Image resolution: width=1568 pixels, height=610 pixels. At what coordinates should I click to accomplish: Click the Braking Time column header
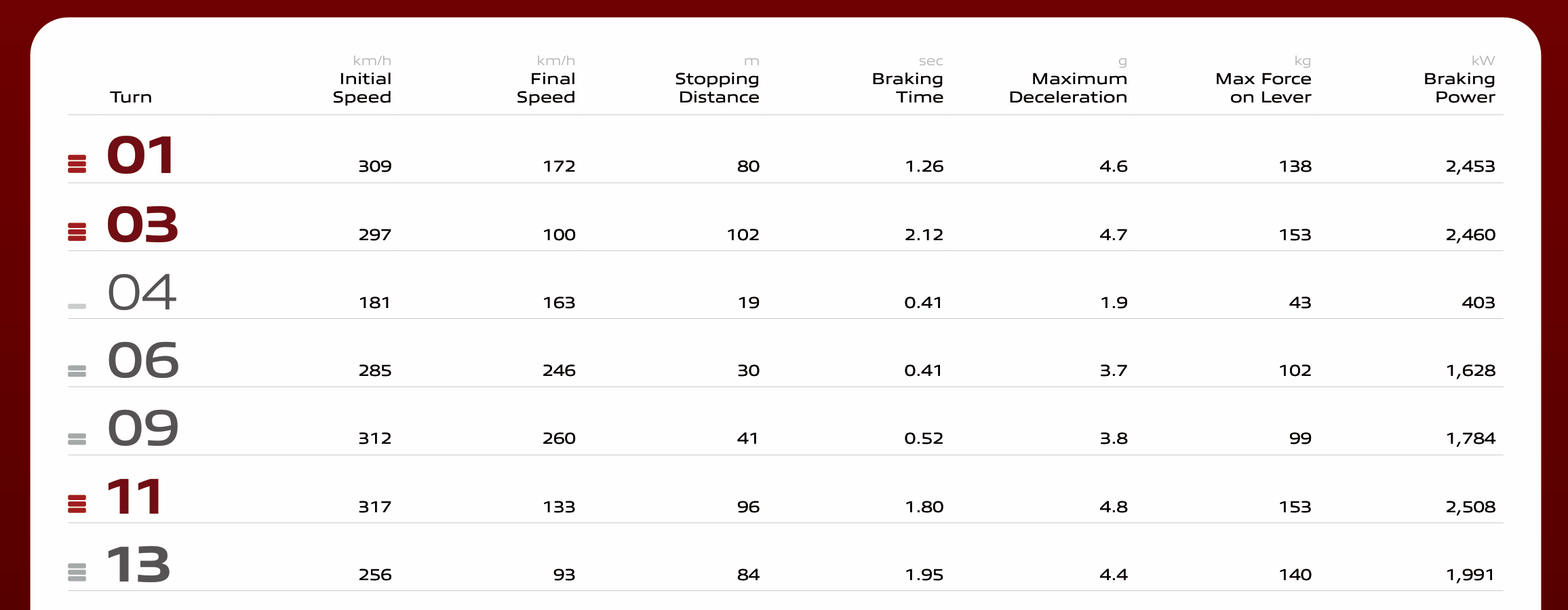[x=907, y=88]
